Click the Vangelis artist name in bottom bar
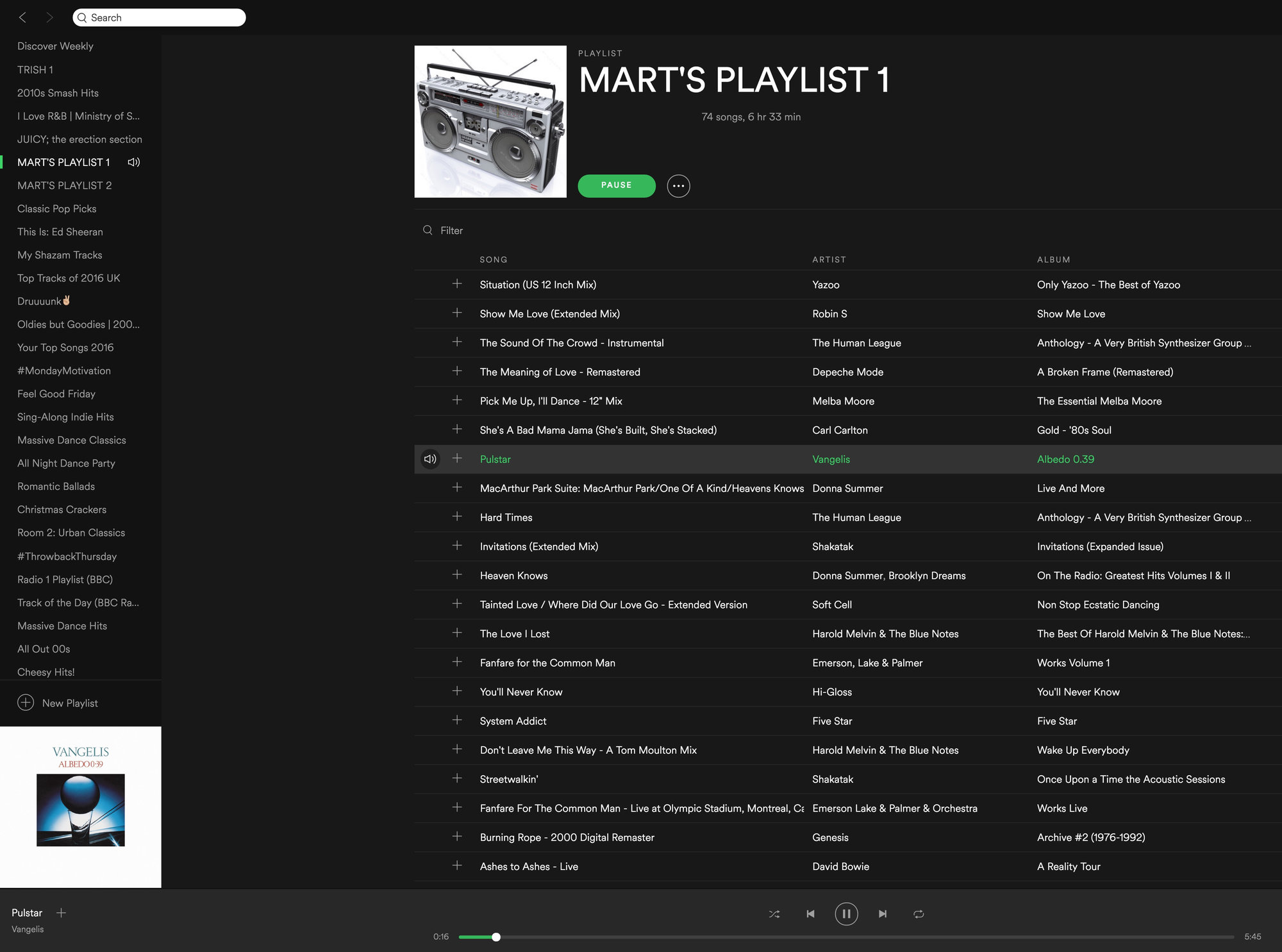This screenshot has width=1282, height=952. pos(28,929)
